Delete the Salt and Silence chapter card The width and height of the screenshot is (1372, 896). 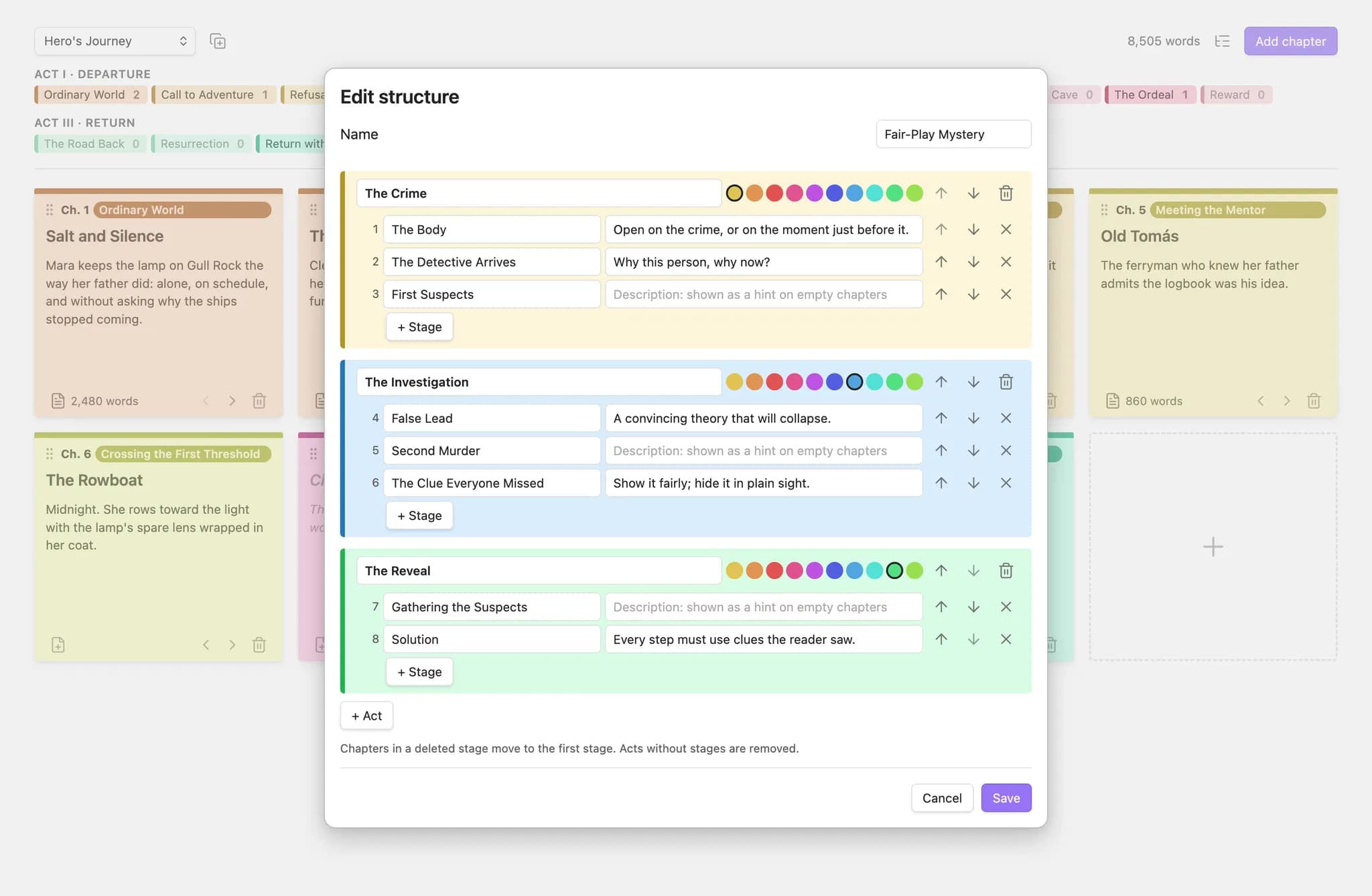click(x=259, y=401)
